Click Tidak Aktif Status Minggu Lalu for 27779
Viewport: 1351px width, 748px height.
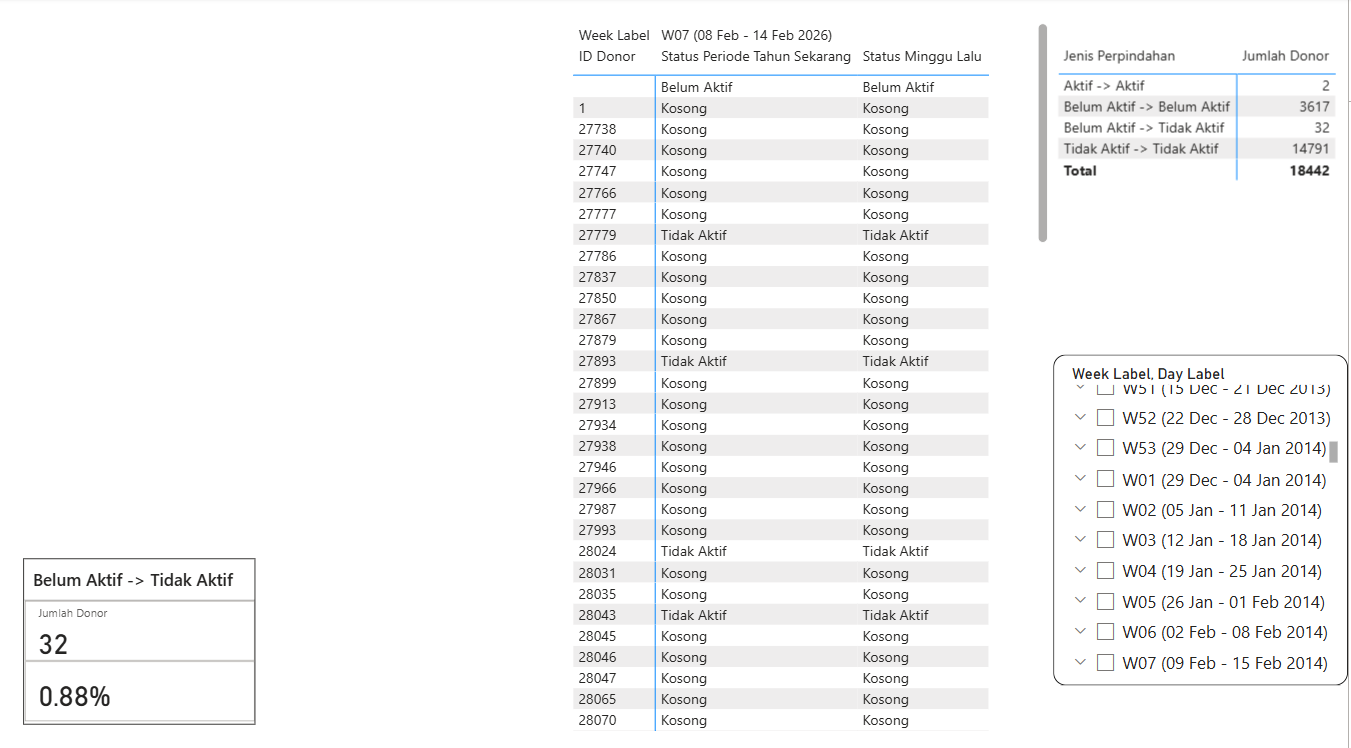895,235
